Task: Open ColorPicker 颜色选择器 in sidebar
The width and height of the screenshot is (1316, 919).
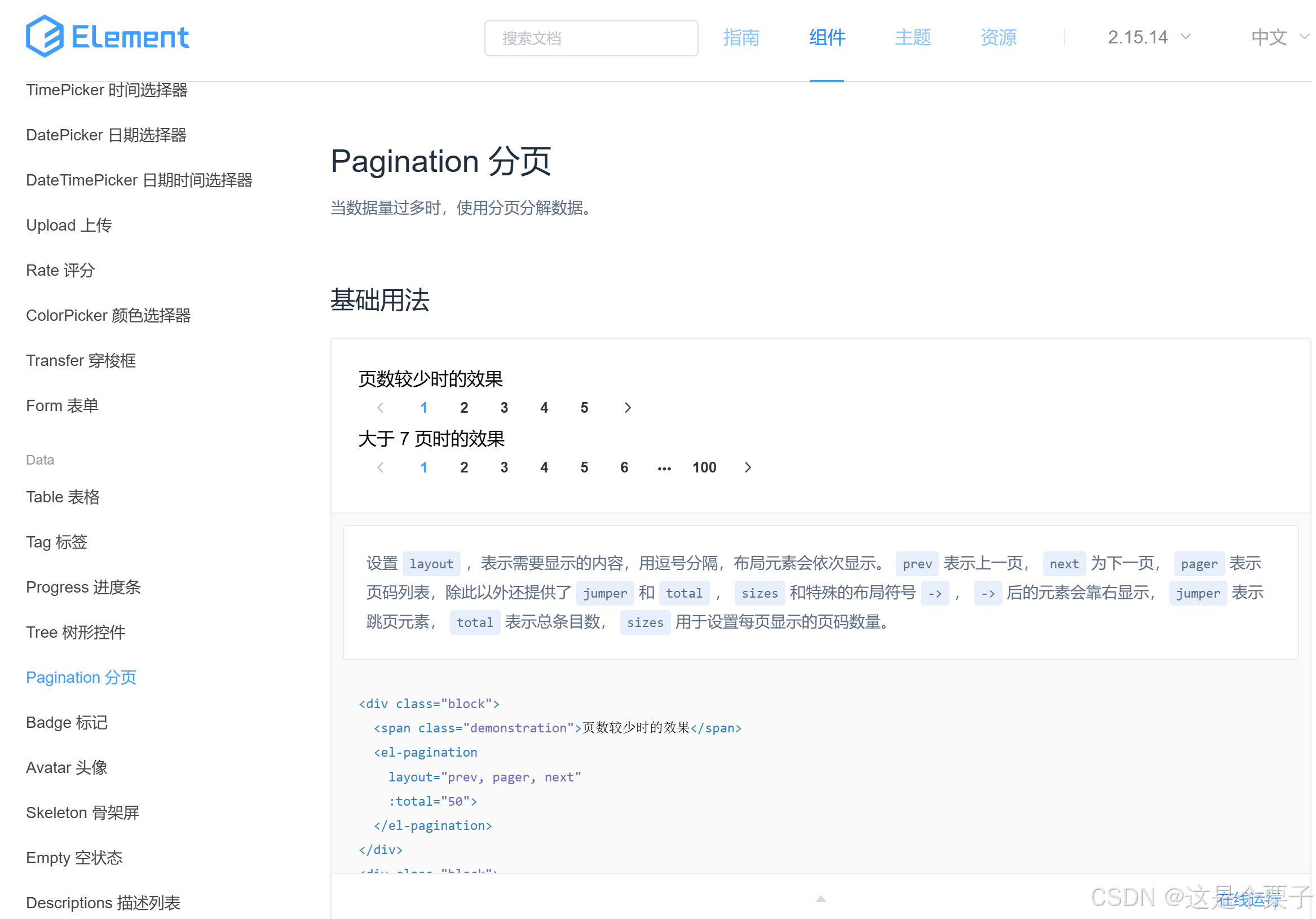Action: 108,316
